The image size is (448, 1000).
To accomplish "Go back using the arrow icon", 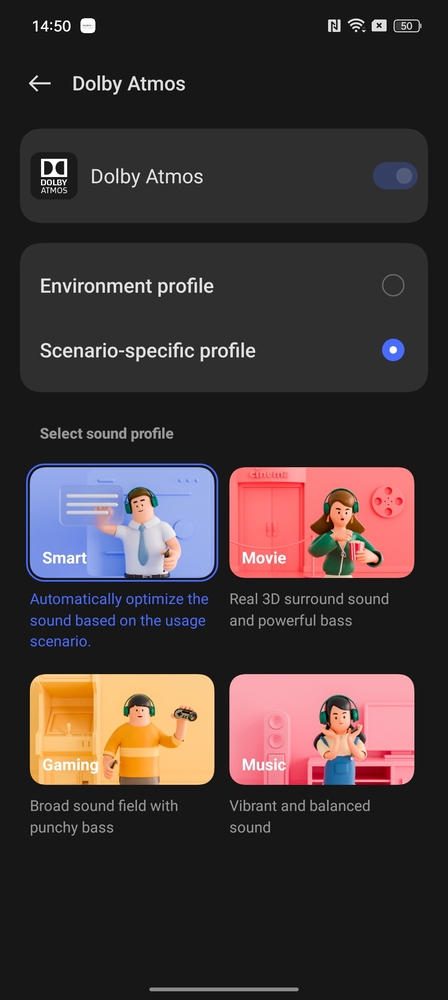I will point(40,84).
